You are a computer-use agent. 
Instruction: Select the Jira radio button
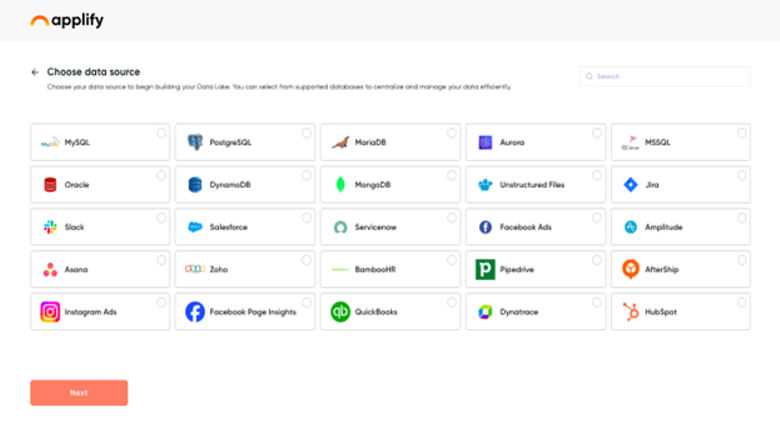pos(742,175)
